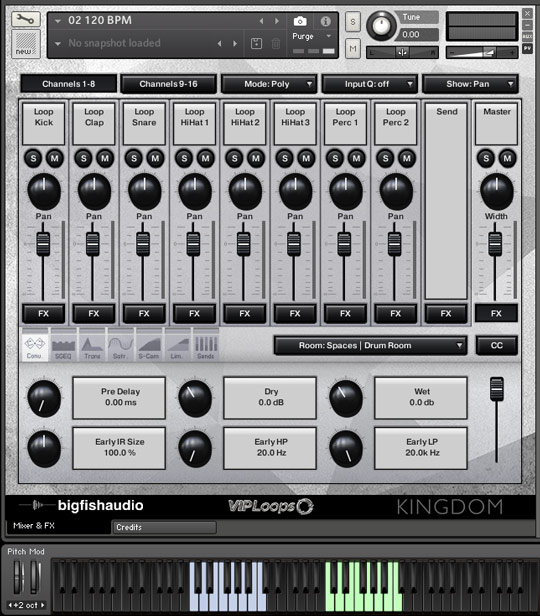Image resolution: width=540 pixels, height=616 pixels.
Task: Solo the Loop Clap channel
Action: coord(84,158)
